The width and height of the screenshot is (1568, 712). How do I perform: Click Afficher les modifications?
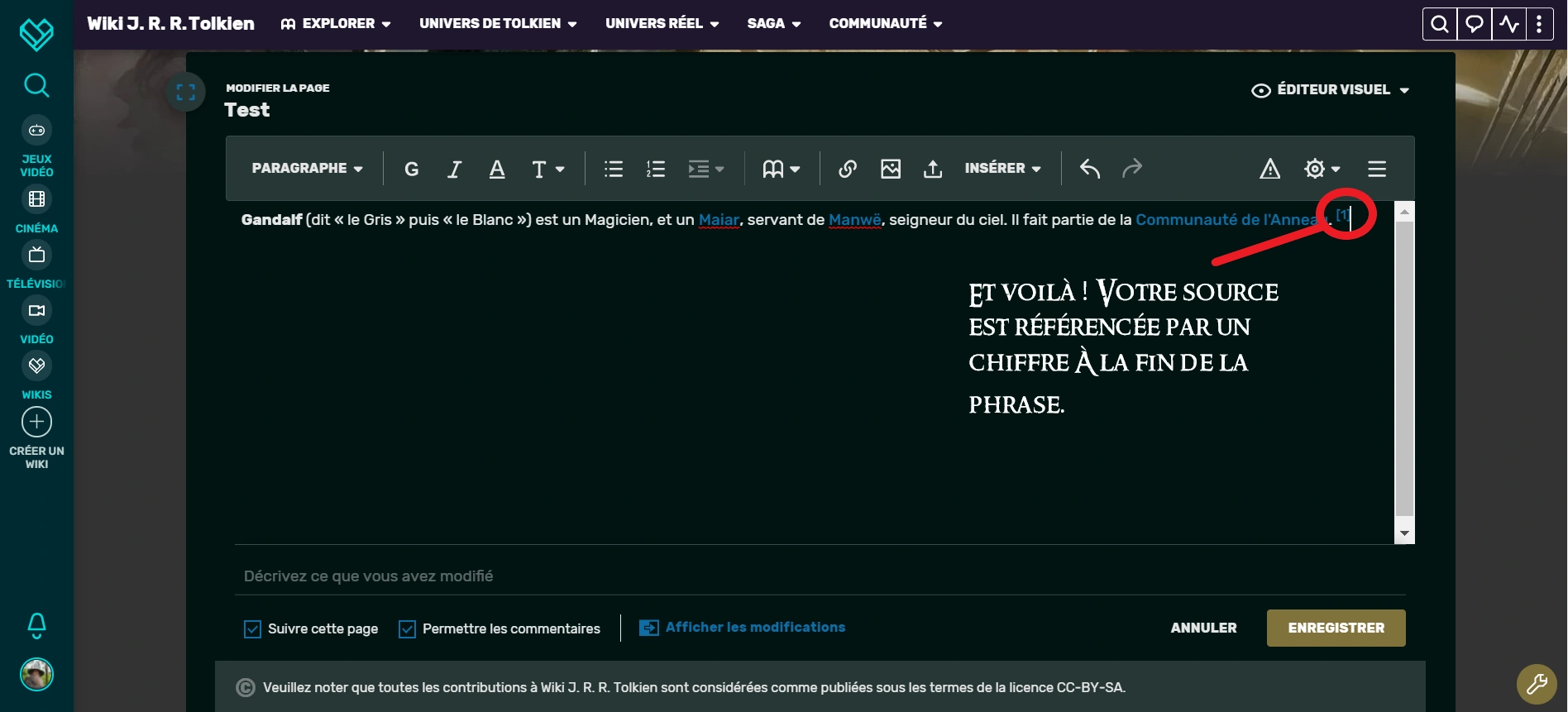point(743,628)
